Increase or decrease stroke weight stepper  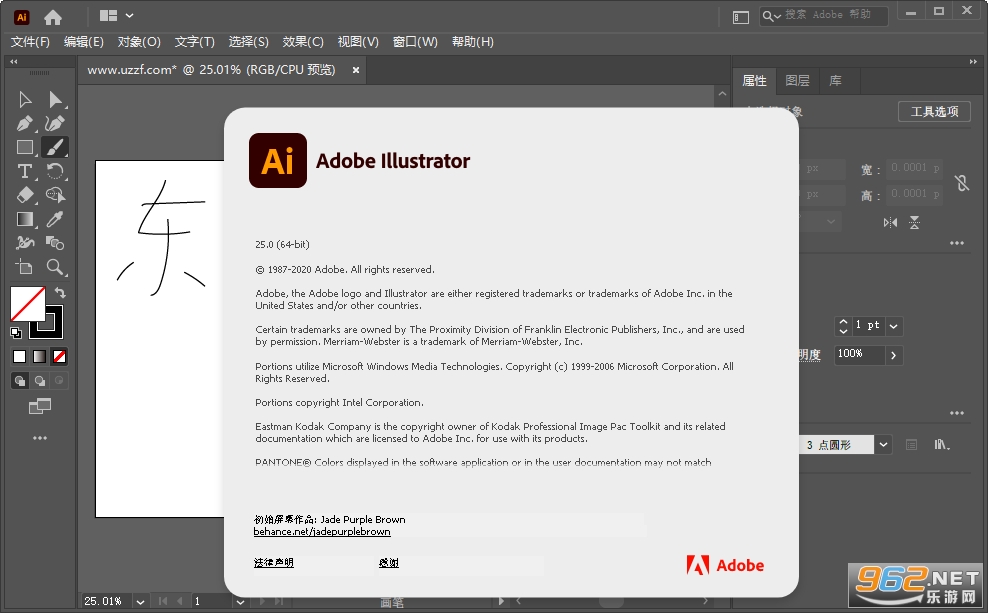843,326
